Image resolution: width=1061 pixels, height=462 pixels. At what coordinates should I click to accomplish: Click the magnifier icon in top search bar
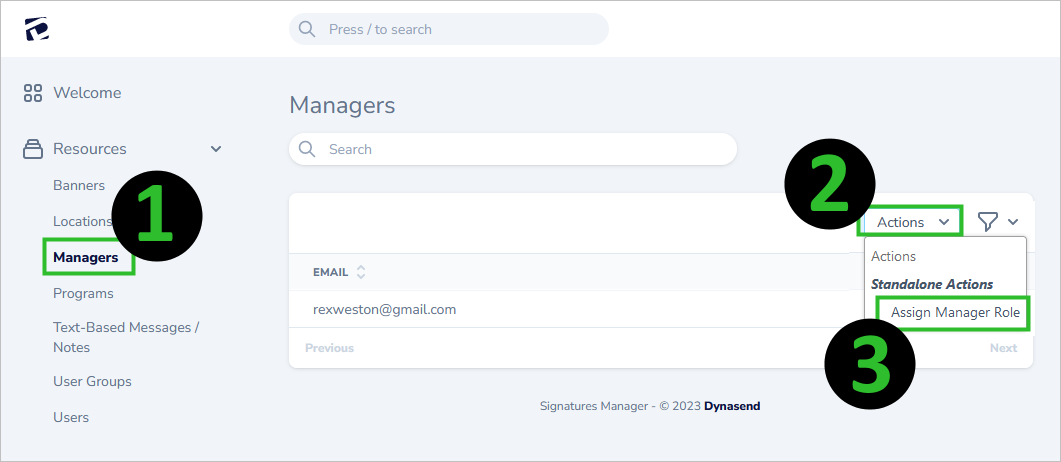pyautogui.click(x=307, y=29)
